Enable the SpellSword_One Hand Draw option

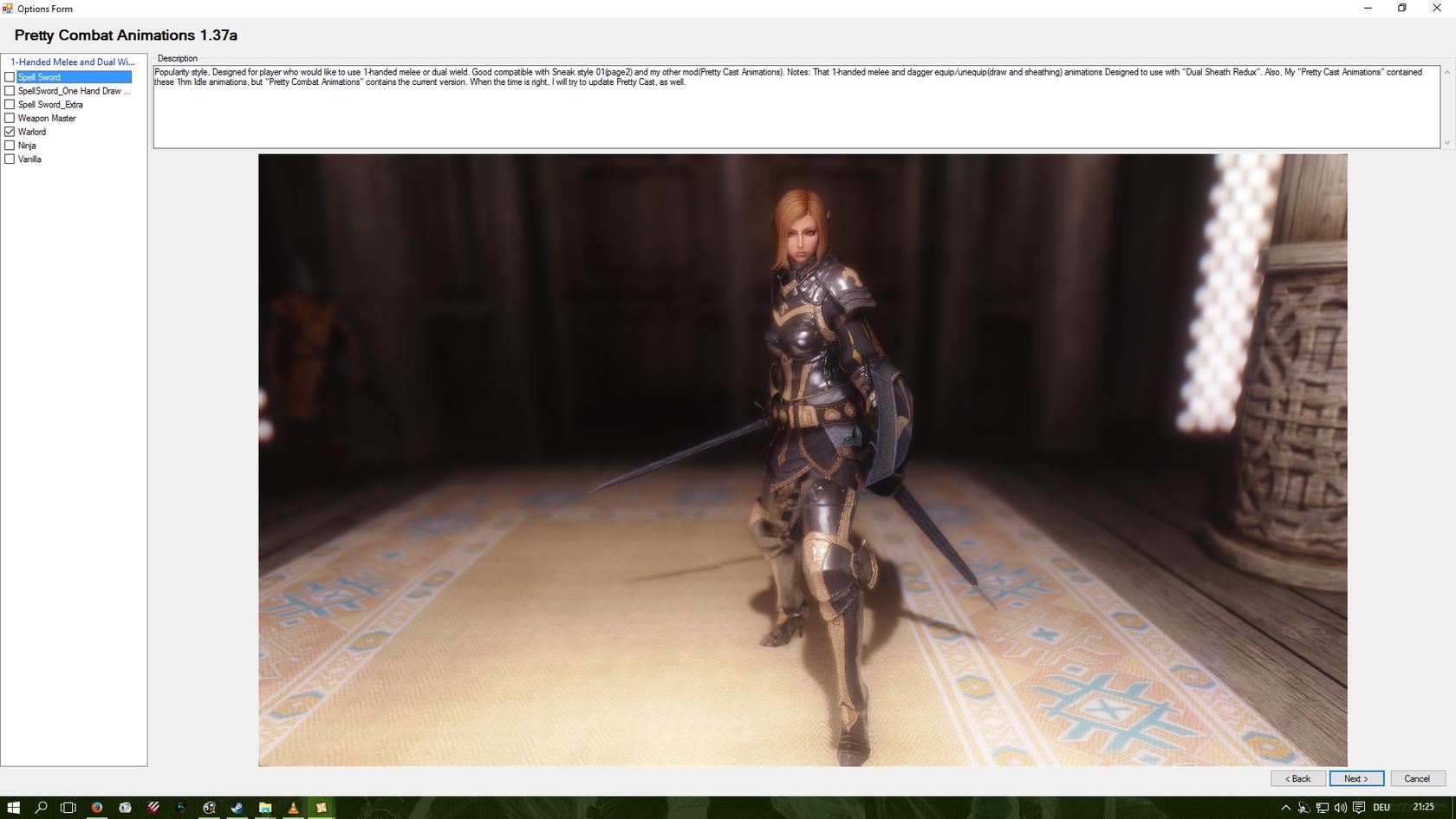(10, 91)
